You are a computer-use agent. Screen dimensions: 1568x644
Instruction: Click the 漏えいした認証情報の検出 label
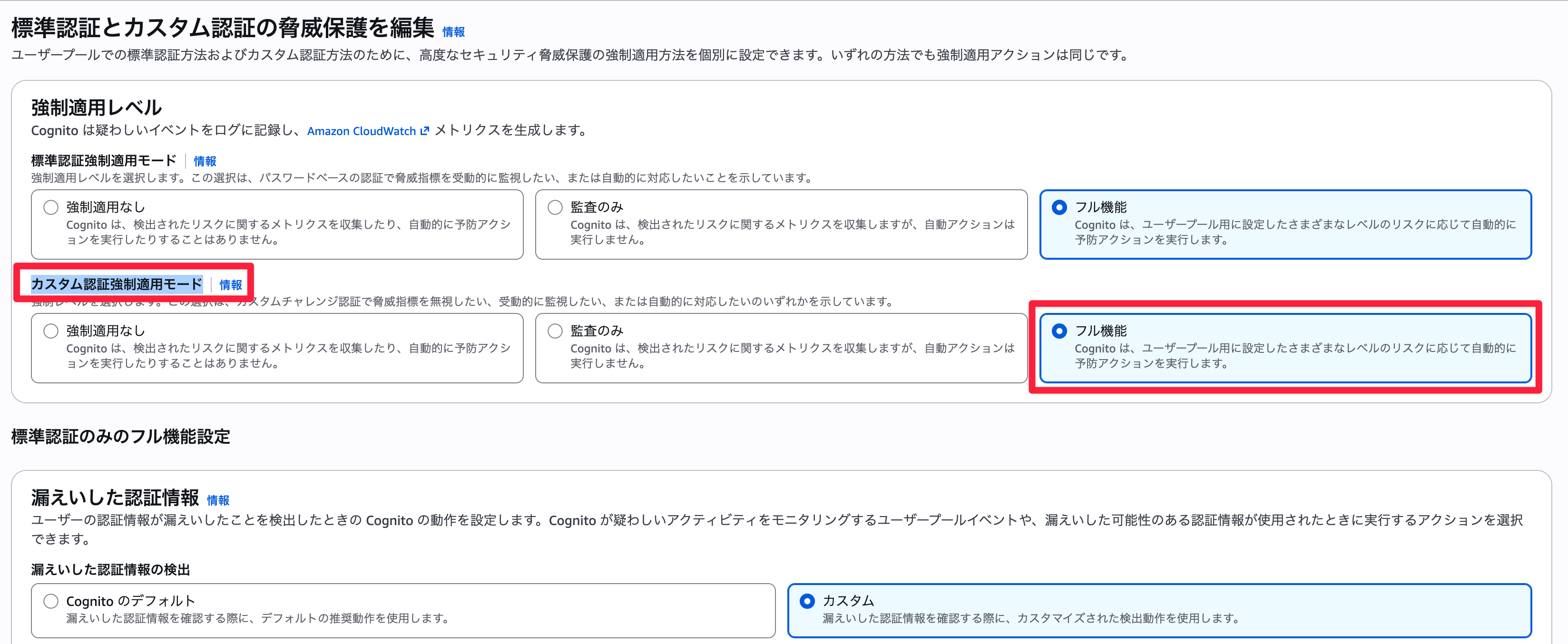pyautogui.click(x=110, y=570)
